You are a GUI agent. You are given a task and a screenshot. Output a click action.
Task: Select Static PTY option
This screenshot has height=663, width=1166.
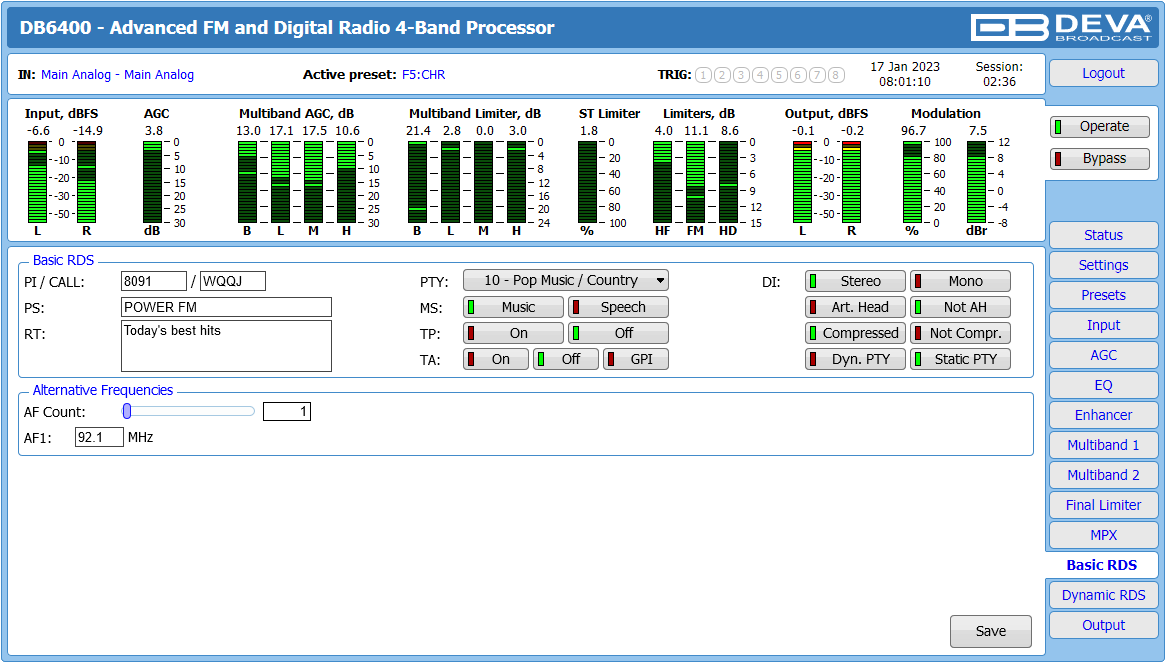(960, 359)
